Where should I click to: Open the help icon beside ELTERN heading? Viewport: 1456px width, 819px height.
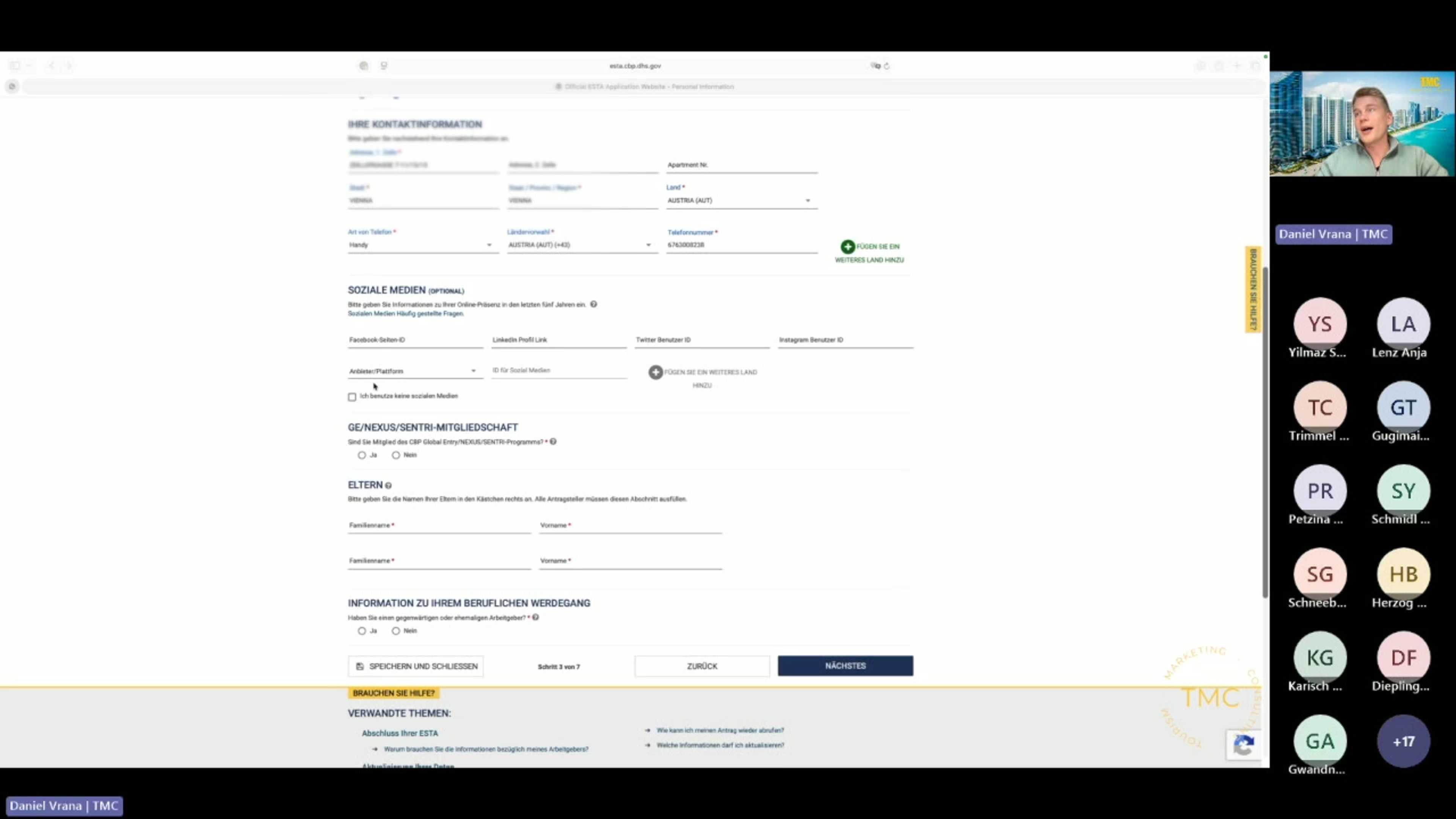tap(388, 485)
